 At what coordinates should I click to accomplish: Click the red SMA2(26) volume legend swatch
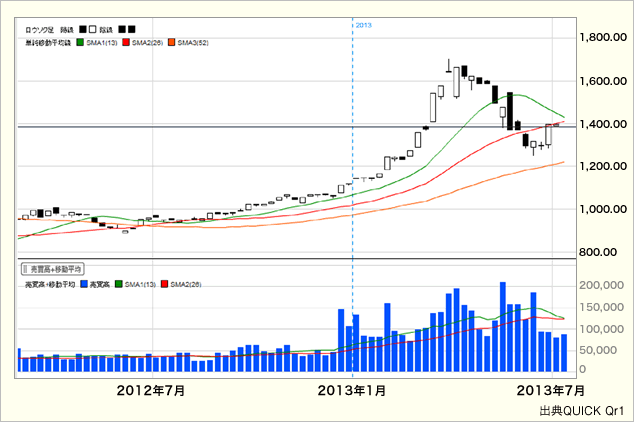click(x=165, y=286)
